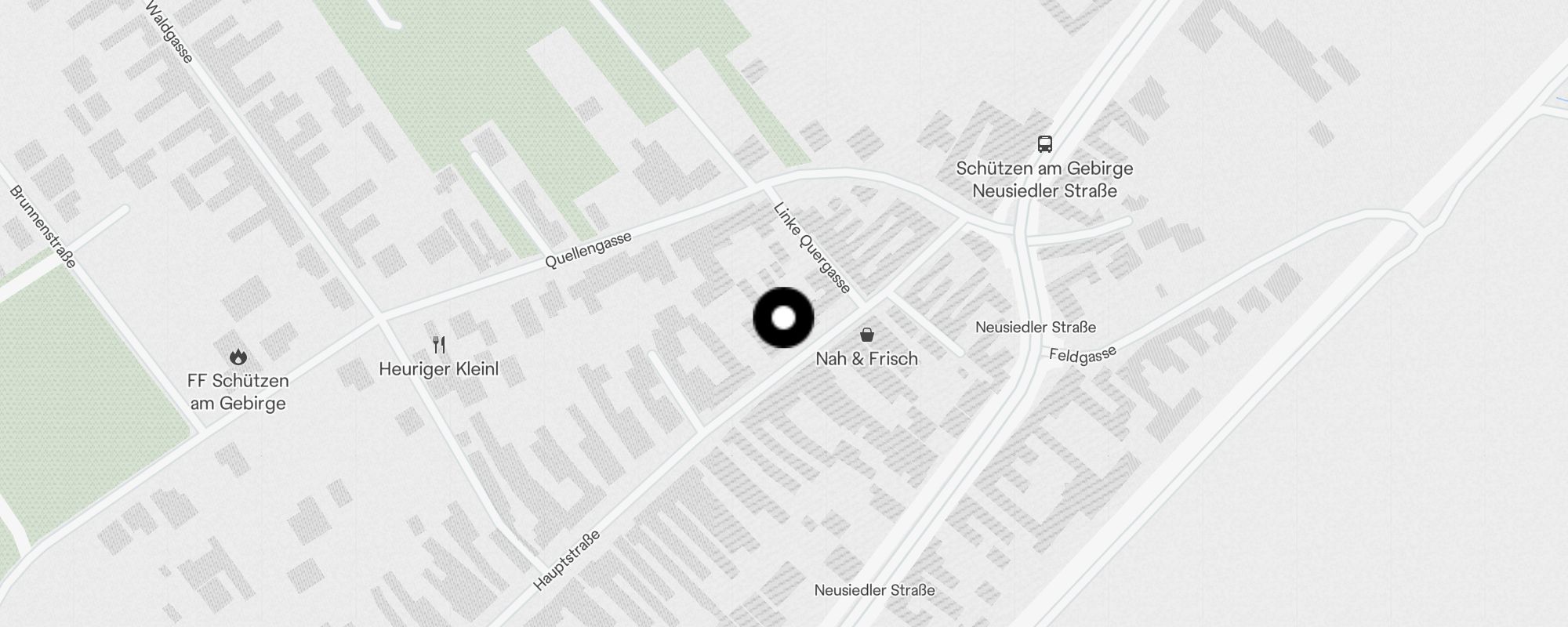Click the upper Neusiedler Straße label near Feldgasse
This screenshot has height=627, width=1568.
click(x=1036, y=327)
